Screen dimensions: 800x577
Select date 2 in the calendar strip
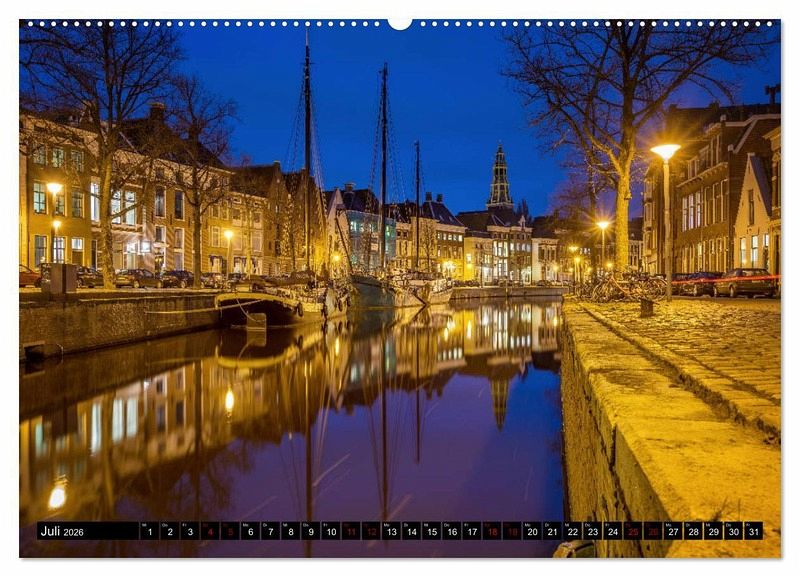pos(169,531)
